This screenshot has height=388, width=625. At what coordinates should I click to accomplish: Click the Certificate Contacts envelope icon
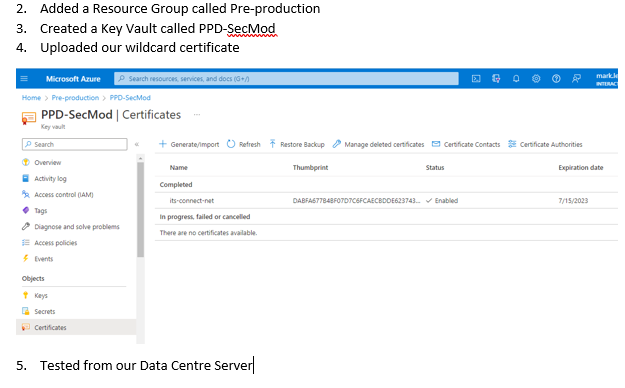point(436,144)
